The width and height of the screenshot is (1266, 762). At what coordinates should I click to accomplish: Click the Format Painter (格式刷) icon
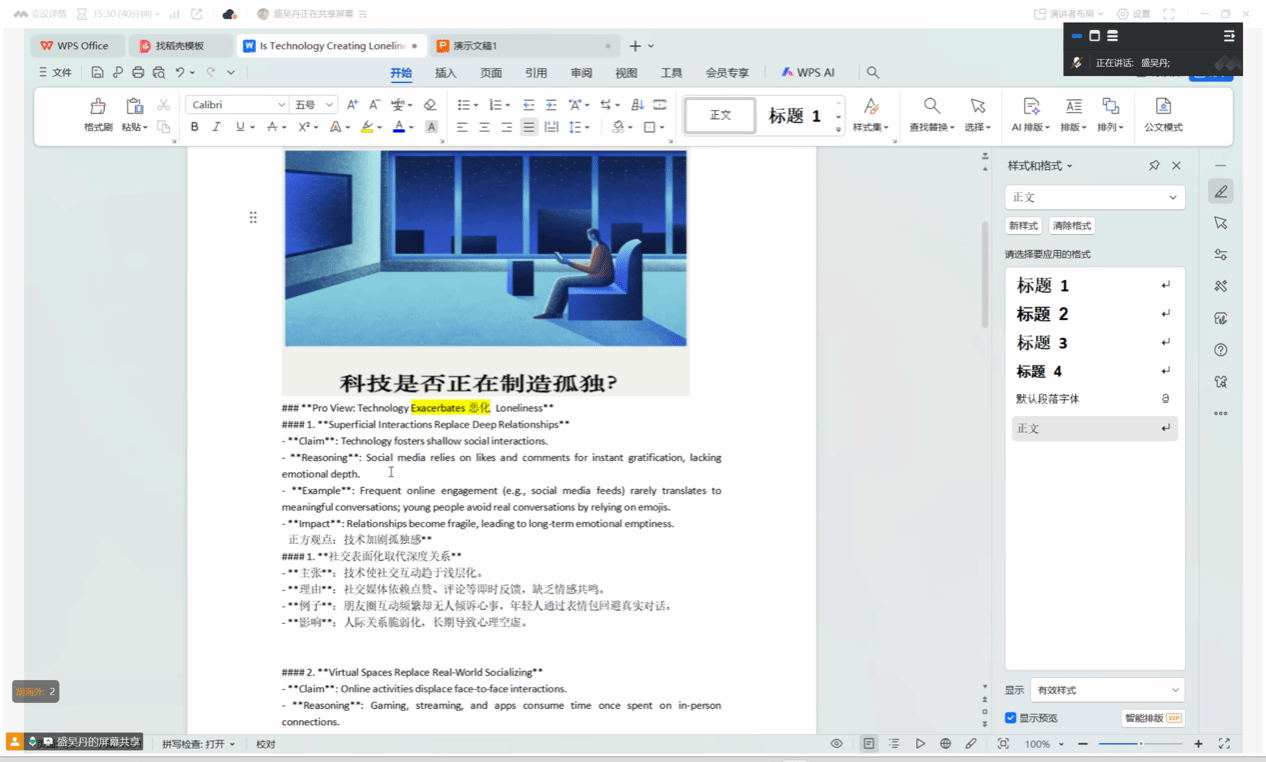(x=98, y=106)
